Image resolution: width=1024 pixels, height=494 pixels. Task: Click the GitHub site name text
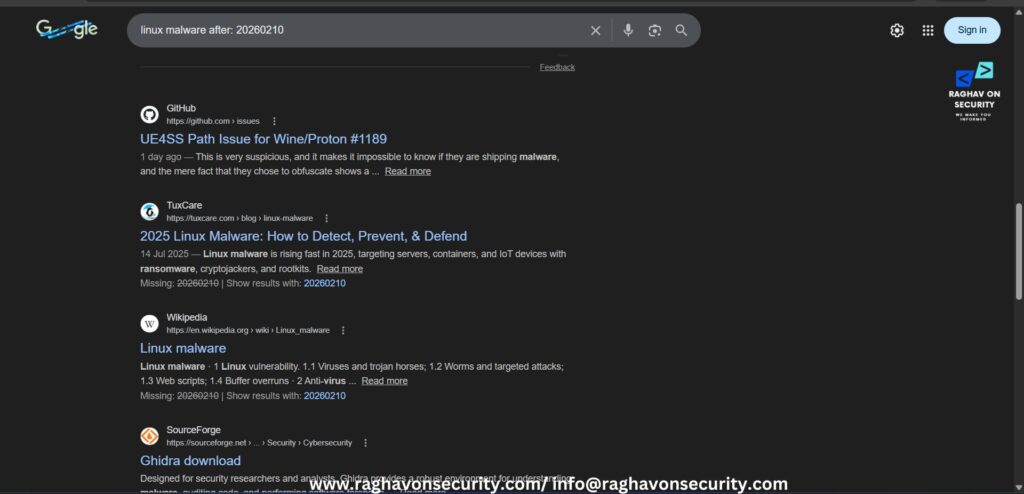tap(181, 108)
